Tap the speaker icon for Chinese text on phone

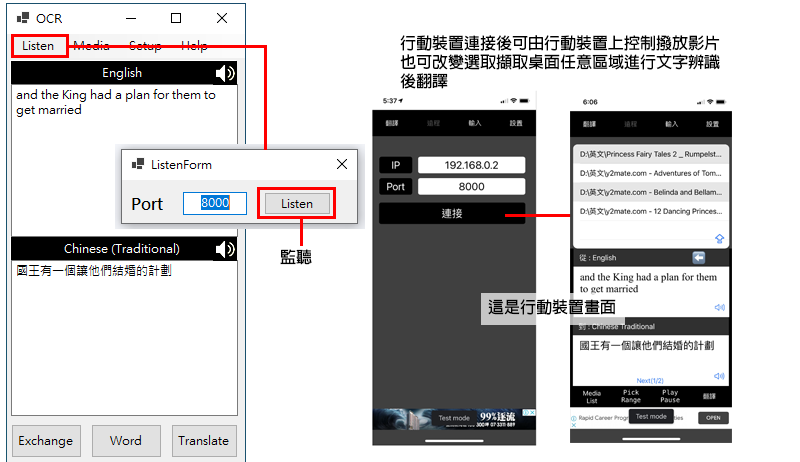click(x=719, y=376)
